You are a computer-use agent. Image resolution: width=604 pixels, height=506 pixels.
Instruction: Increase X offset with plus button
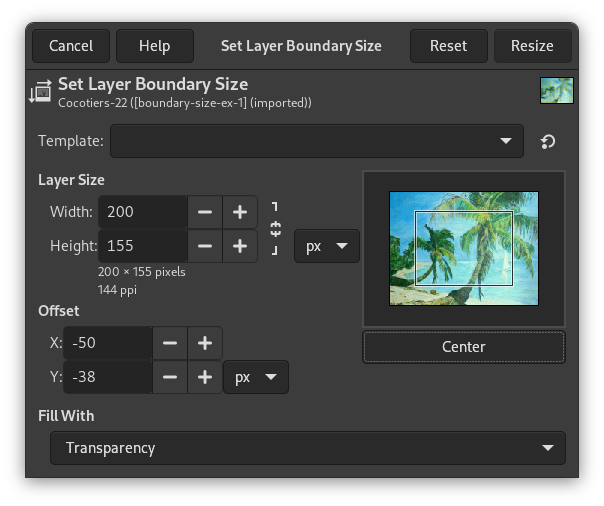tap(205, 343)
